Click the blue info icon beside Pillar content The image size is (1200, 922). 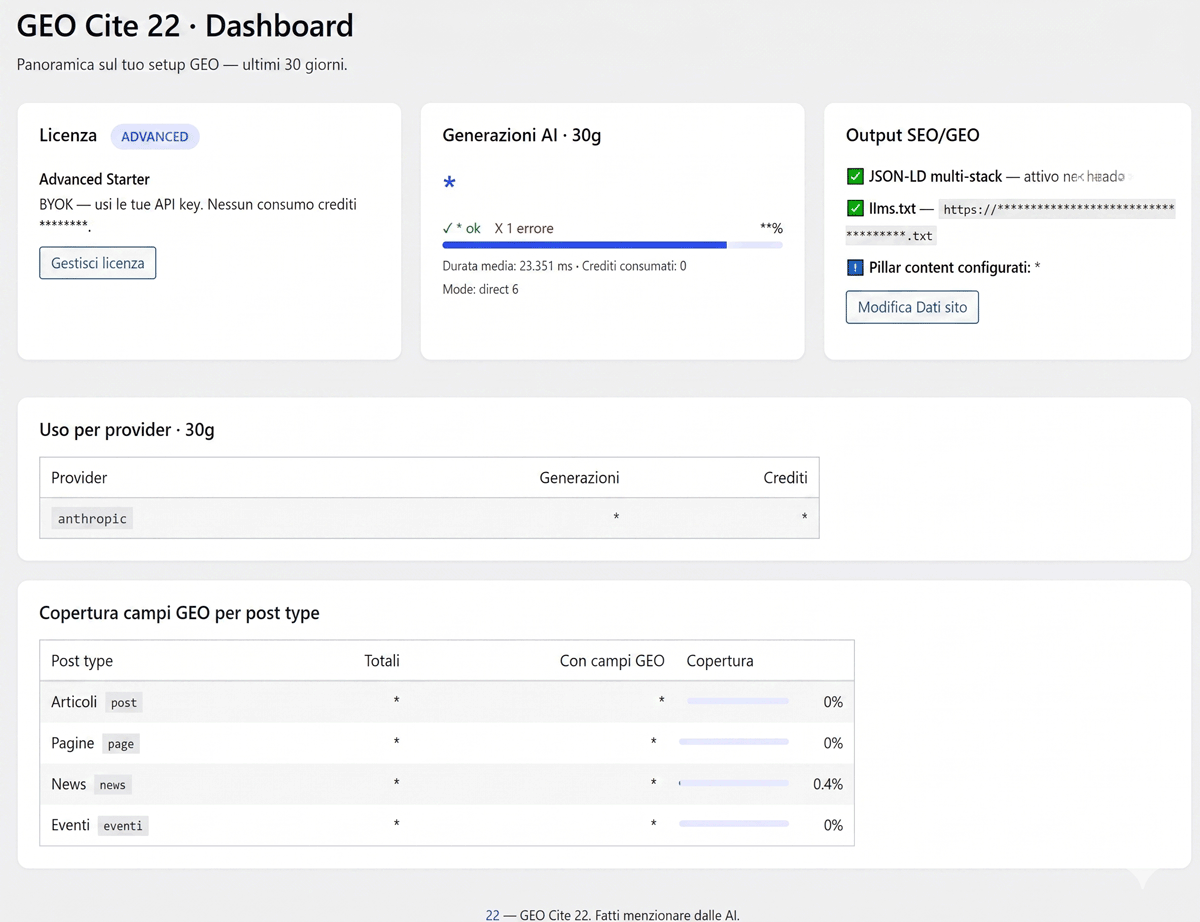(x=855, y=267)
